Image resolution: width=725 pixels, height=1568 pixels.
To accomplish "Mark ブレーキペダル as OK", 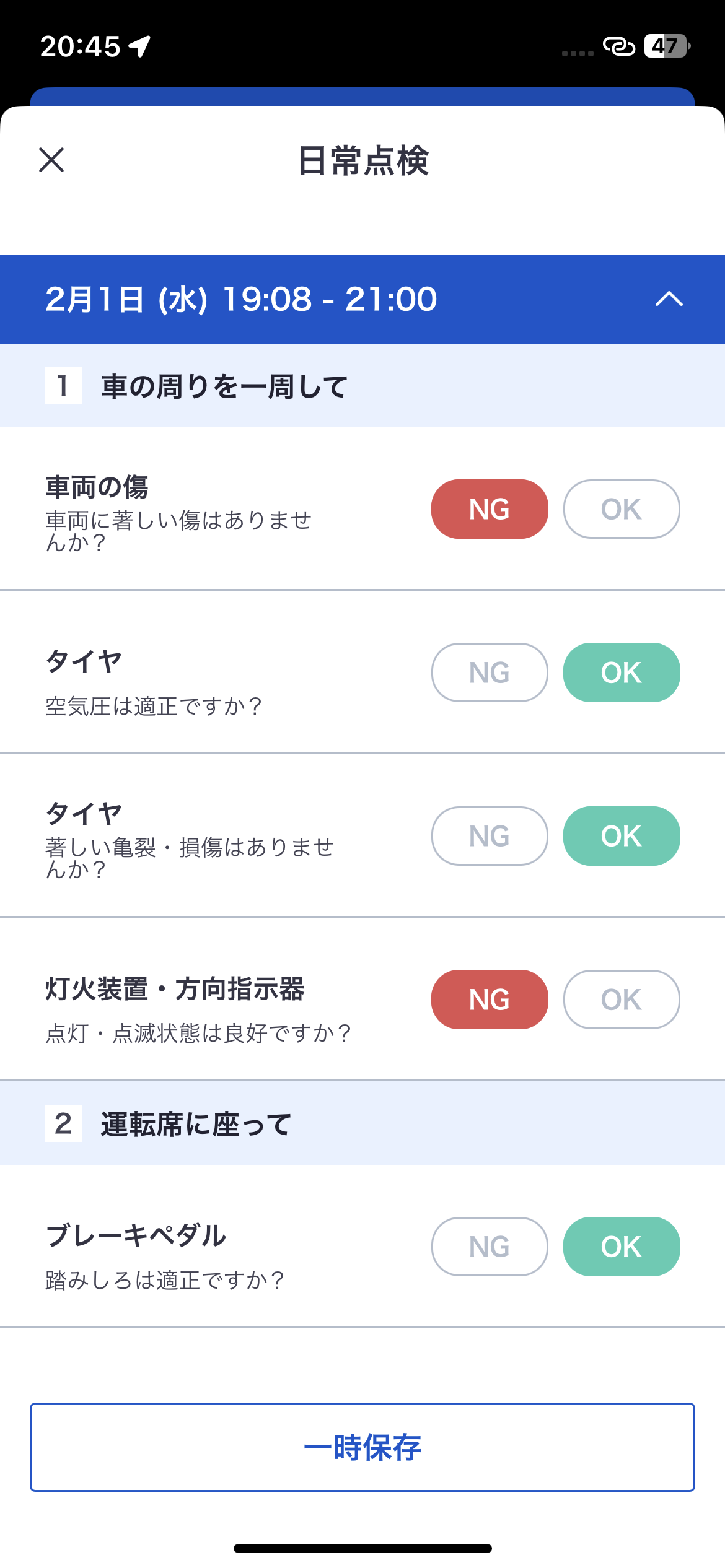I will (x=621, y=1247).
